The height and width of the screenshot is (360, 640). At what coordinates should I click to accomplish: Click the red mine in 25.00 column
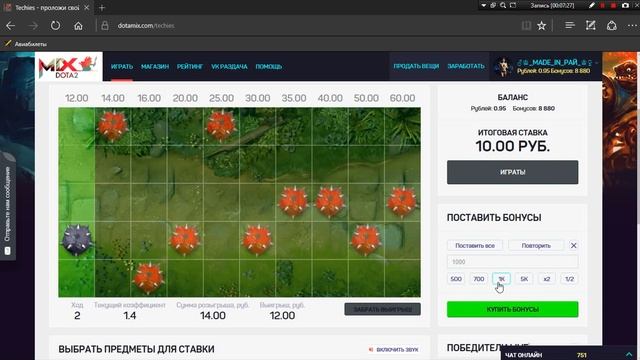coord(221,125)
